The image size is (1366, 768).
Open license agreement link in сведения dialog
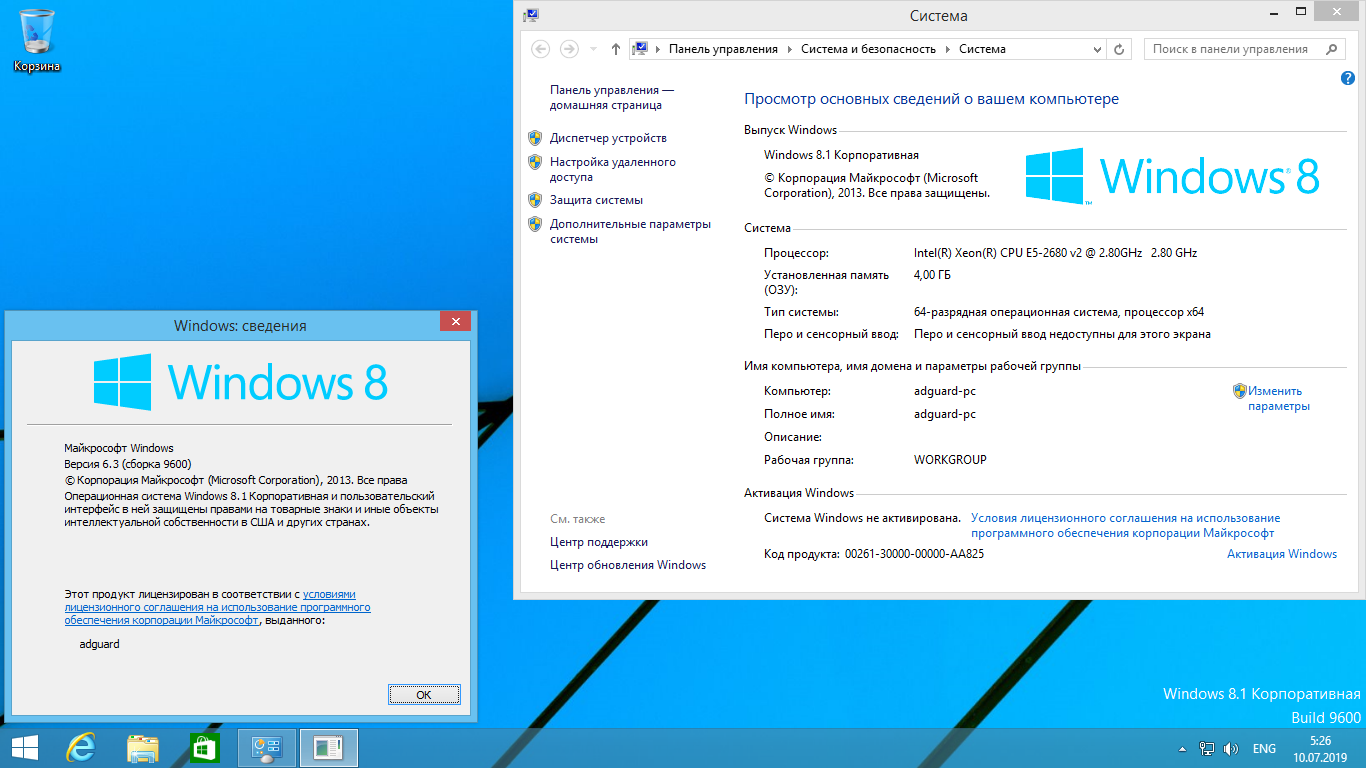218,607
